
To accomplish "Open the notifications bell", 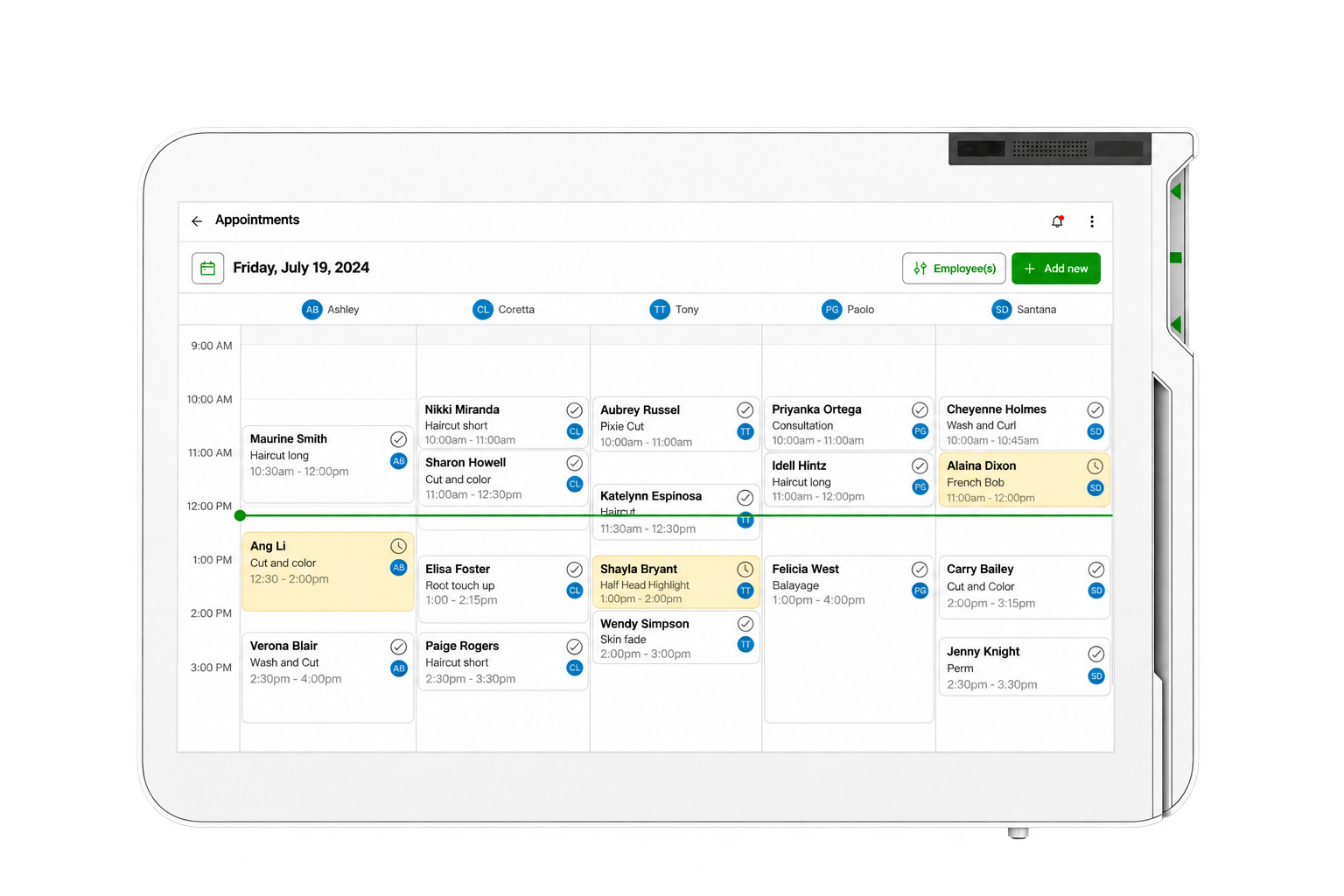I will click(x=1057, y=221).
